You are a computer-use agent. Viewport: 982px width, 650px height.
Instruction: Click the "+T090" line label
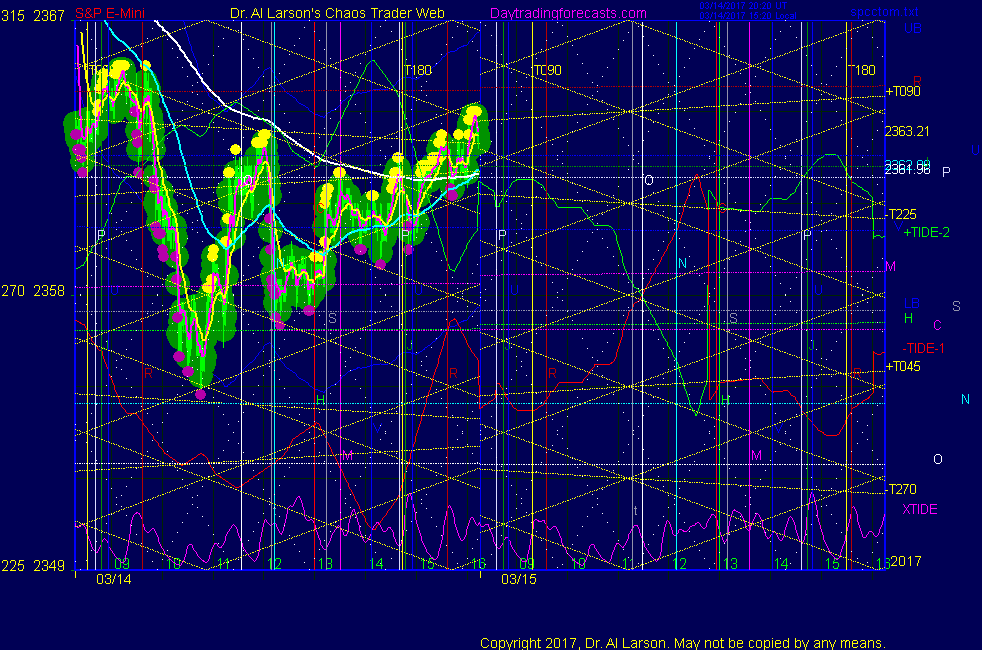(903, 91)
